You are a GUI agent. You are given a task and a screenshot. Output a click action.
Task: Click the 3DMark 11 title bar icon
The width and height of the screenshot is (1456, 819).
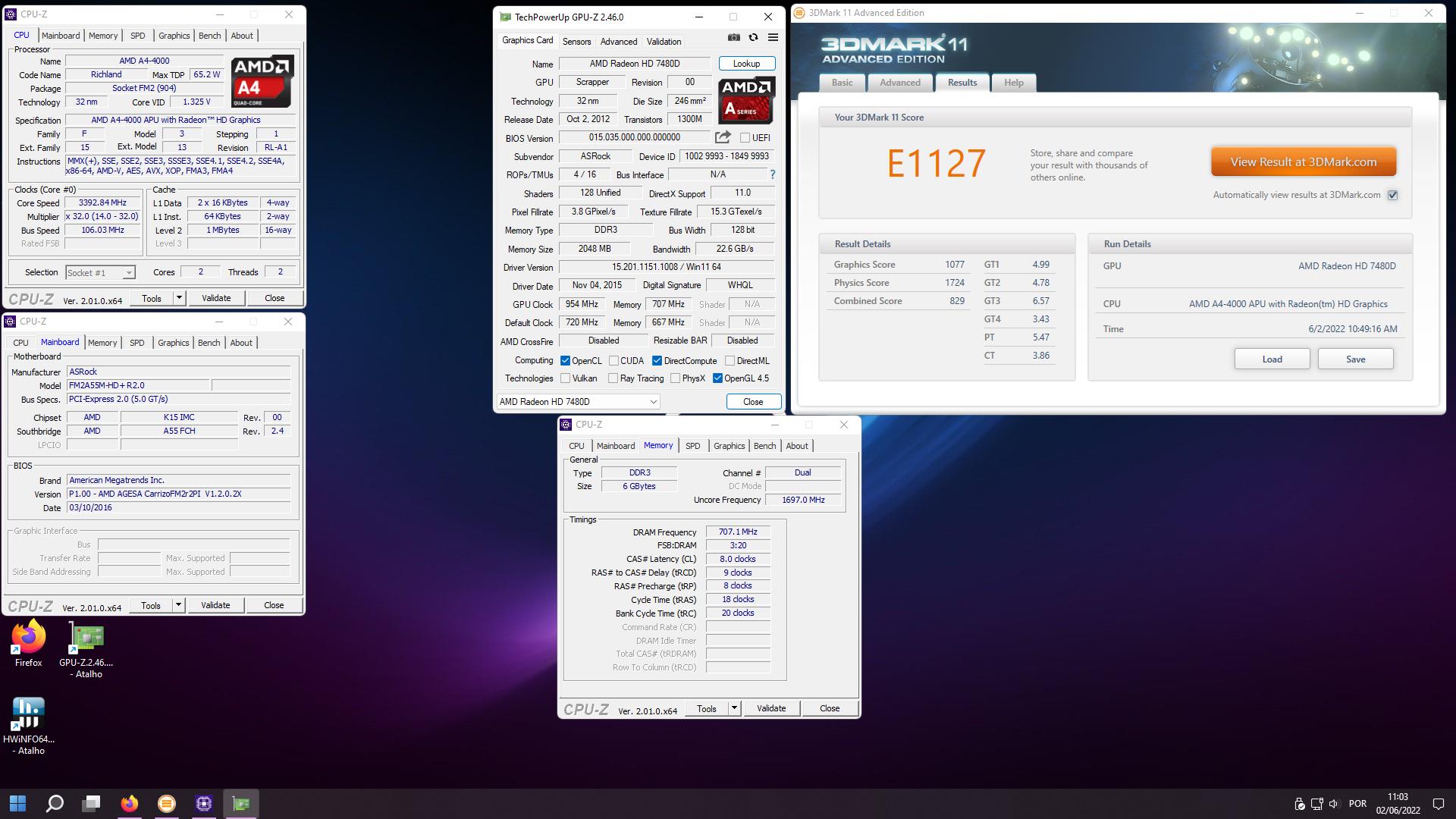point(799,13)
